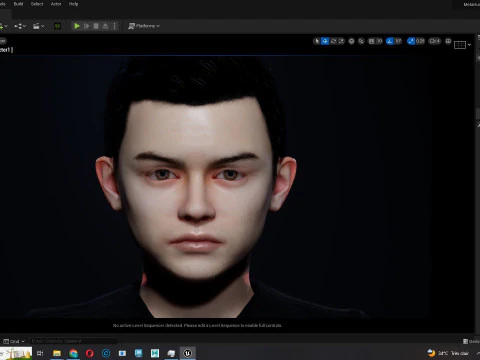
Task: Click the green Play button
Action: (x=77, y=26)
